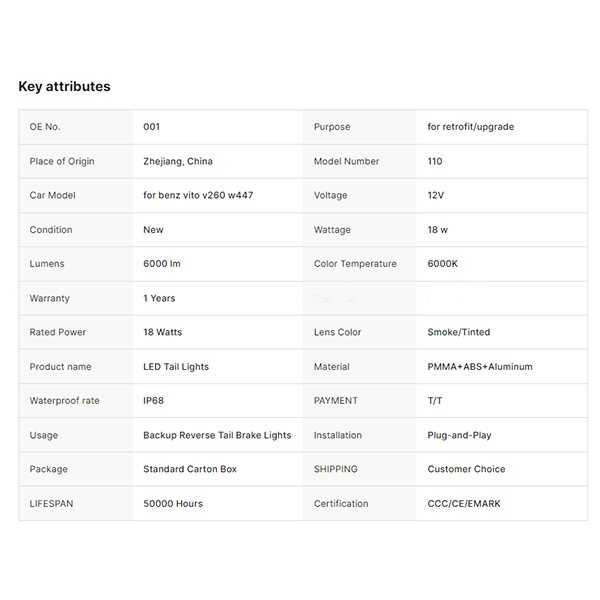Click the Warranty value 1 Years
The image size is (600, 600).
pyautogui.click(x=159, y=298)
